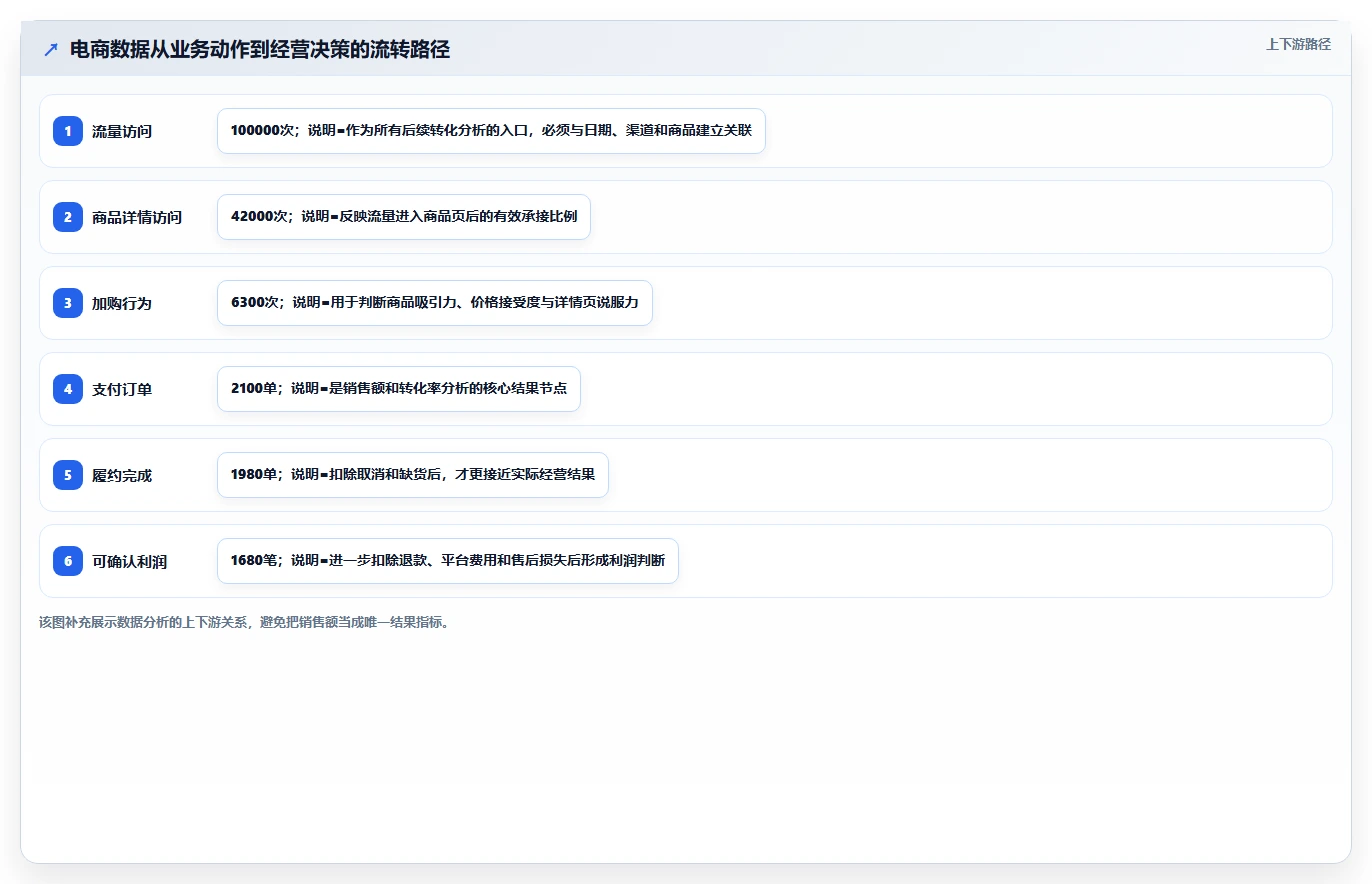Screen dimensions: 1372x884
Task: Select the 支付订单 step label
Action: [x=122, y=389]
